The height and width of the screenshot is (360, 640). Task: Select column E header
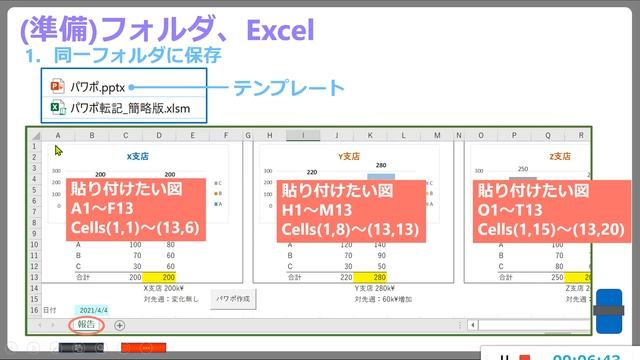pos(192,136)
